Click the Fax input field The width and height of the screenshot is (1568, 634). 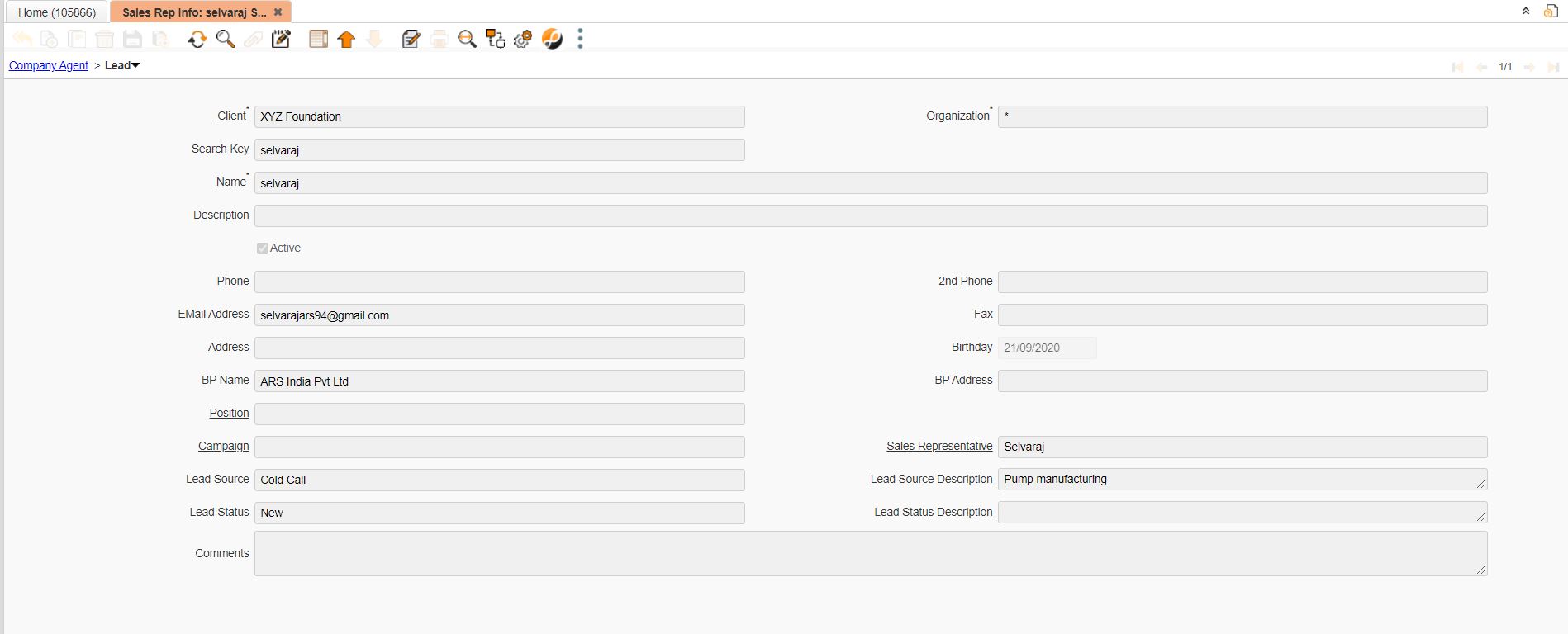[x=1243, y=315]
